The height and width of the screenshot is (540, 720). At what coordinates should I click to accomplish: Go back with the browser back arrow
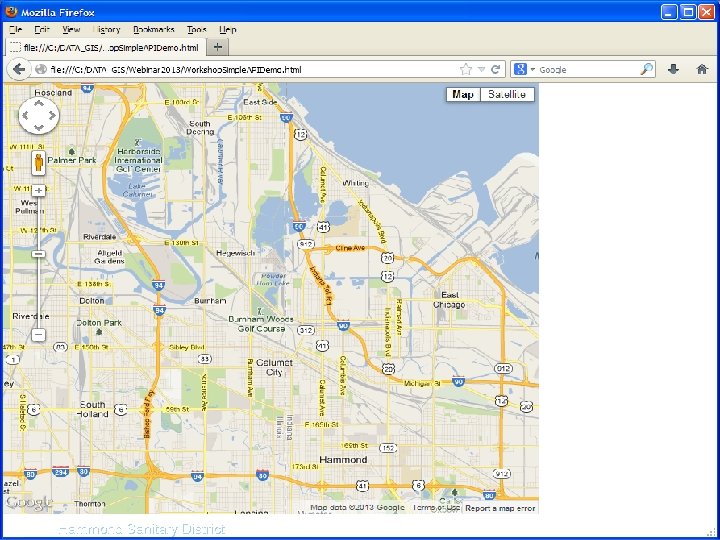pyautogui.click(x=19, y=69)
